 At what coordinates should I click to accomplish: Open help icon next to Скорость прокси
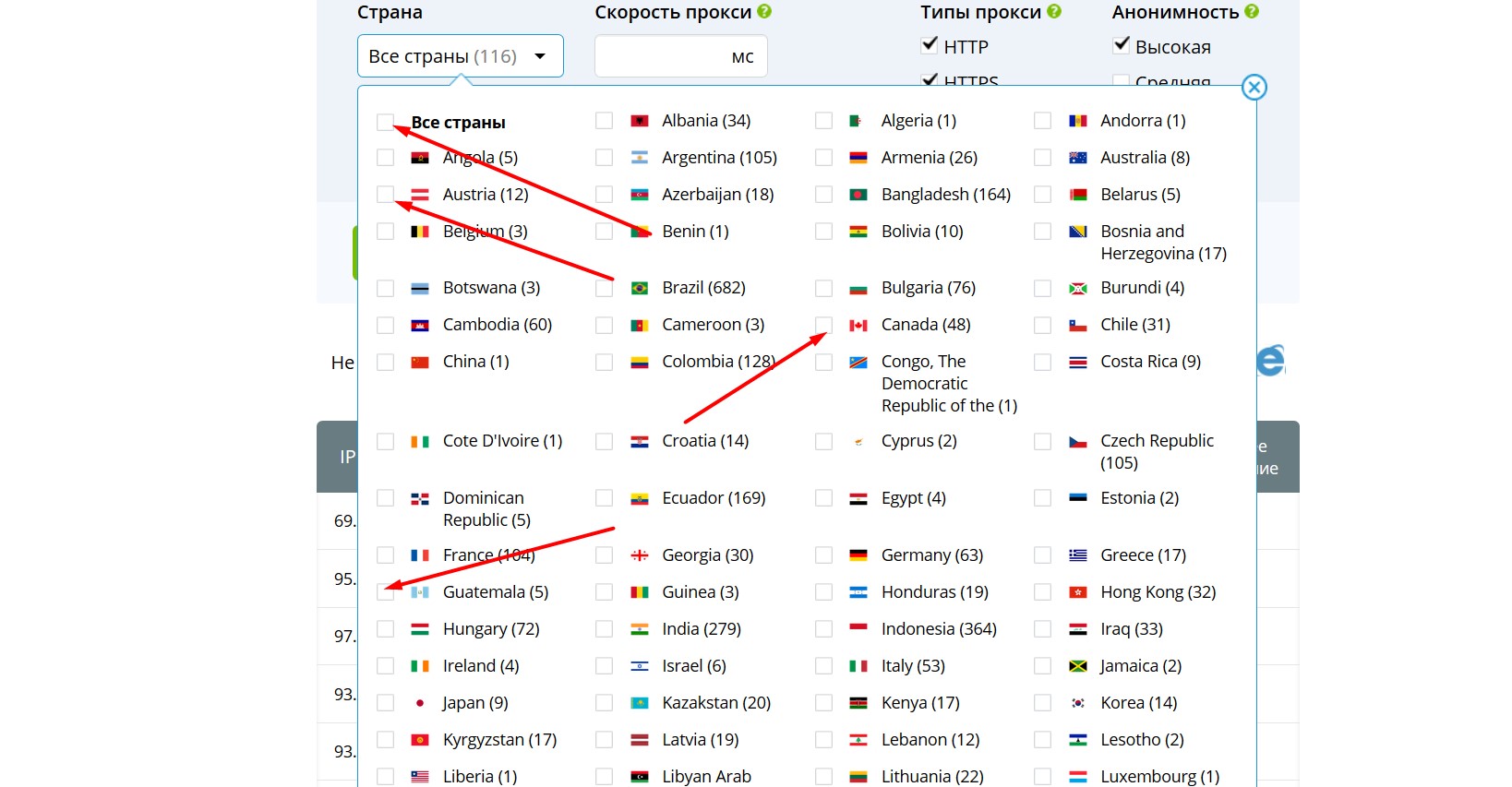coord(764,12)
